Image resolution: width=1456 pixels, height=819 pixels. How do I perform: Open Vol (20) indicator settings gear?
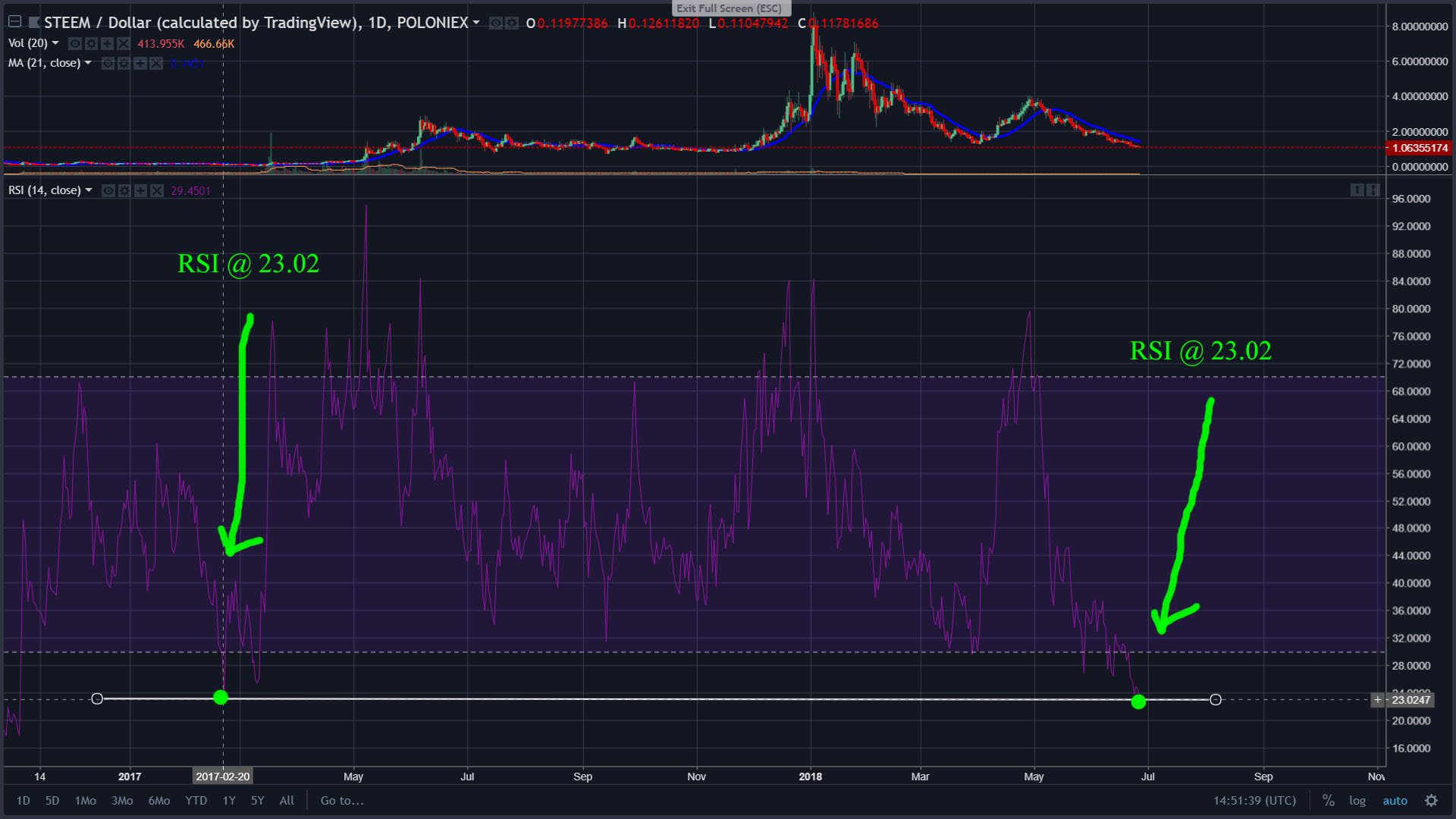click(91, 44)
